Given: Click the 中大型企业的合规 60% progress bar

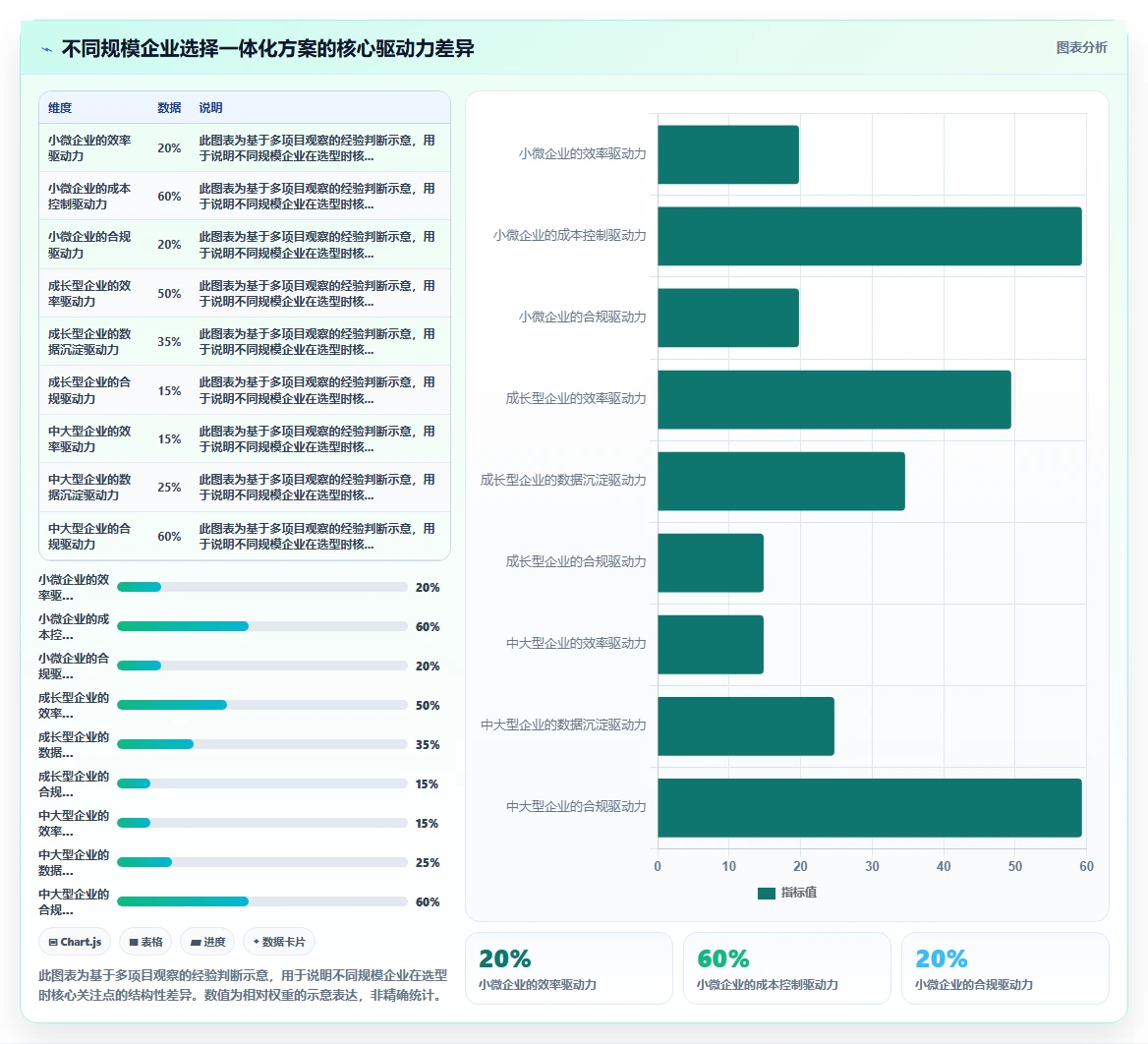Looking at the screenshot, I should (x=262, y=901).
